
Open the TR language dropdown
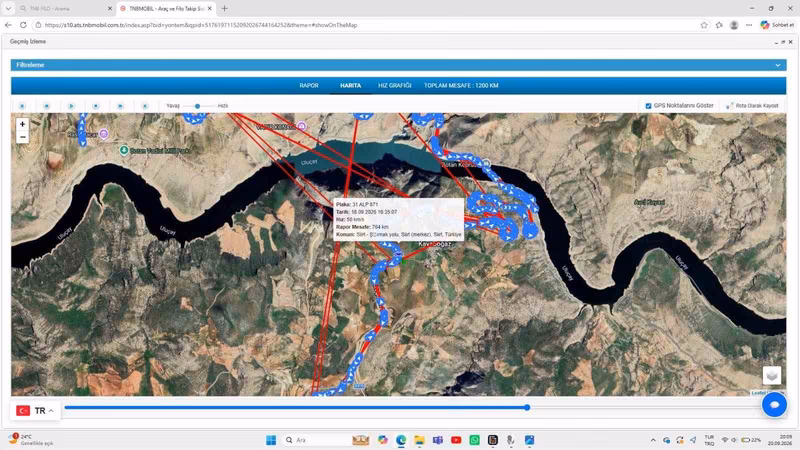point(35,411)
